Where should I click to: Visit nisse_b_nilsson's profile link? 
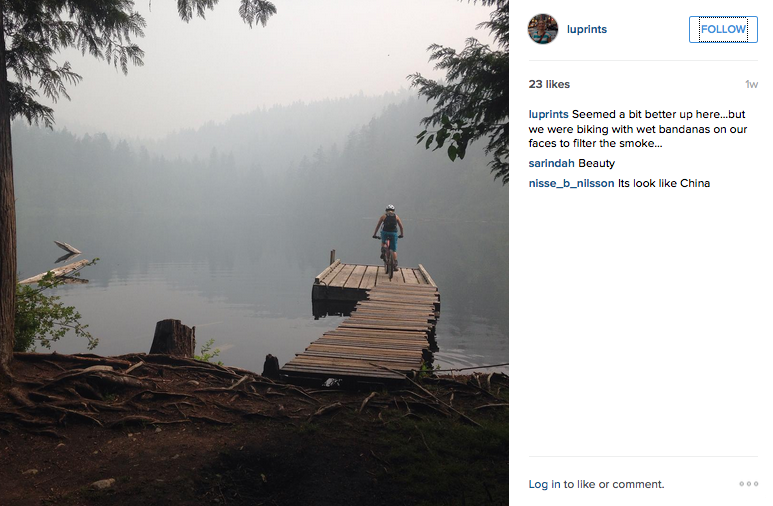click(571, 183)
